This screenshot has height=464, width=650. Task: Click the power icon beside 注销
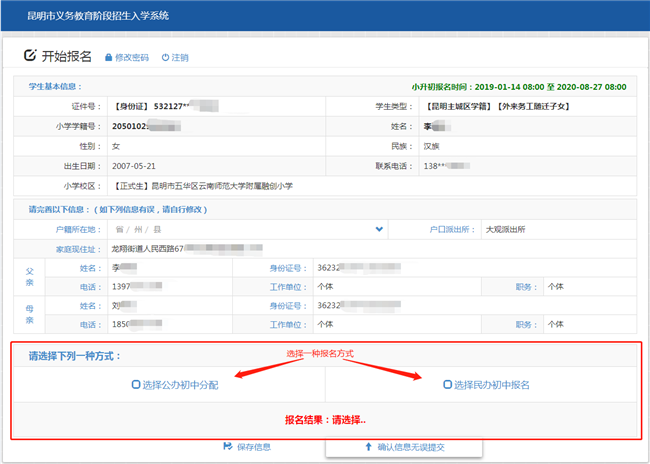(x=165, y=58)
